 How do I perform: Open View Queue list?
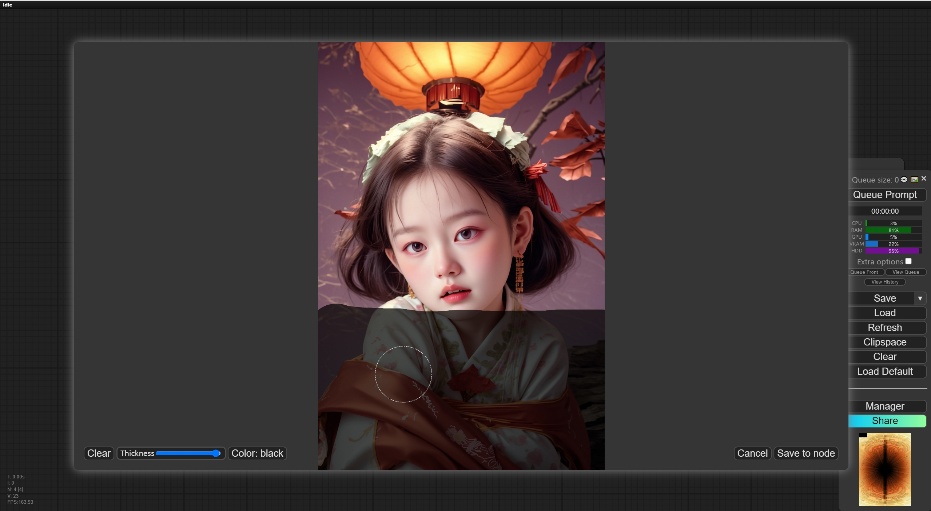pyautogui.click(x=906, y=272)
